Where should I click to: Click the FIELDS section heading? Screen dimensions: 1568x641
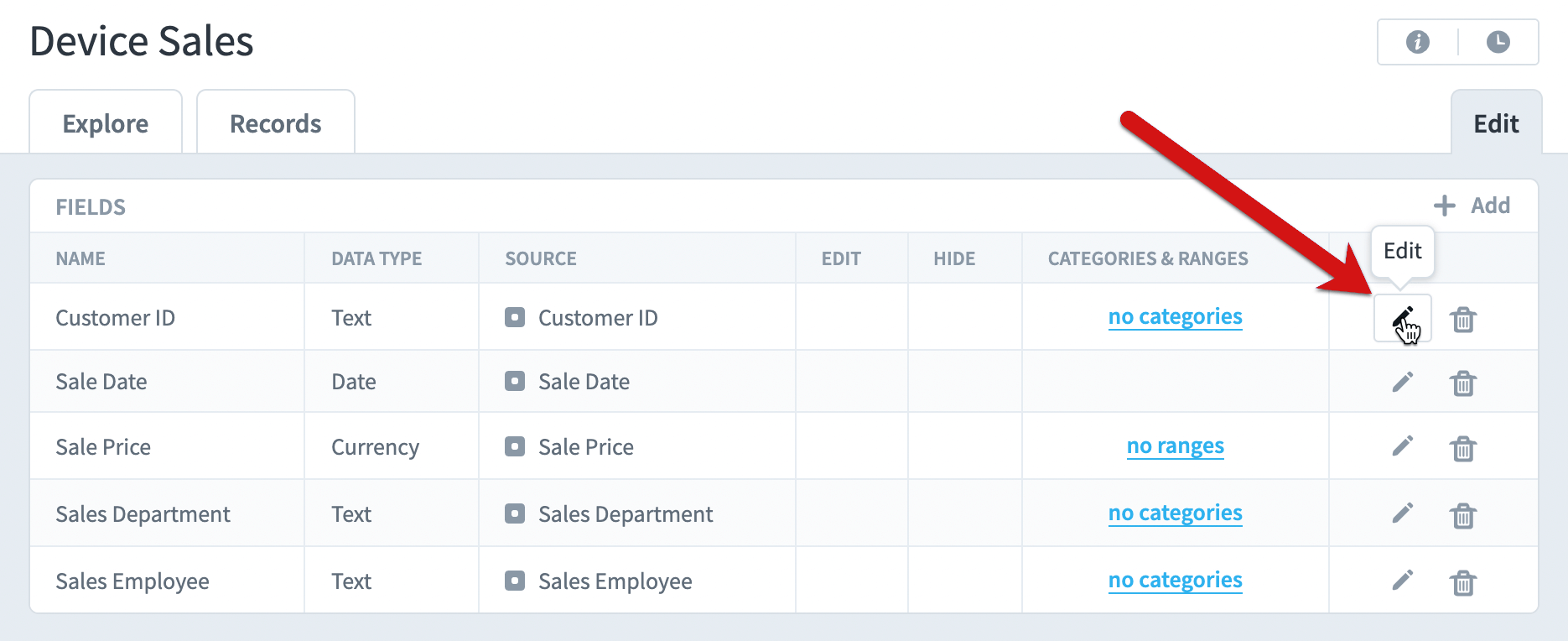pyautogui.click(x=91, y=207)
